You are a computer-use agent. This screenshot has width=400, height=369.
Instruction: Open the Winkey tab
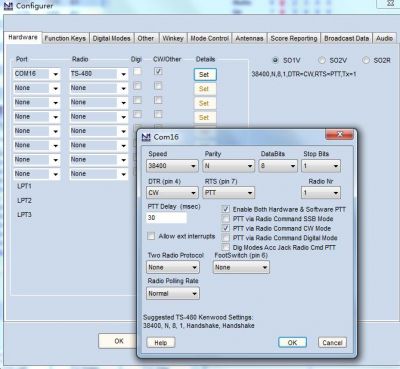point(173,38)
